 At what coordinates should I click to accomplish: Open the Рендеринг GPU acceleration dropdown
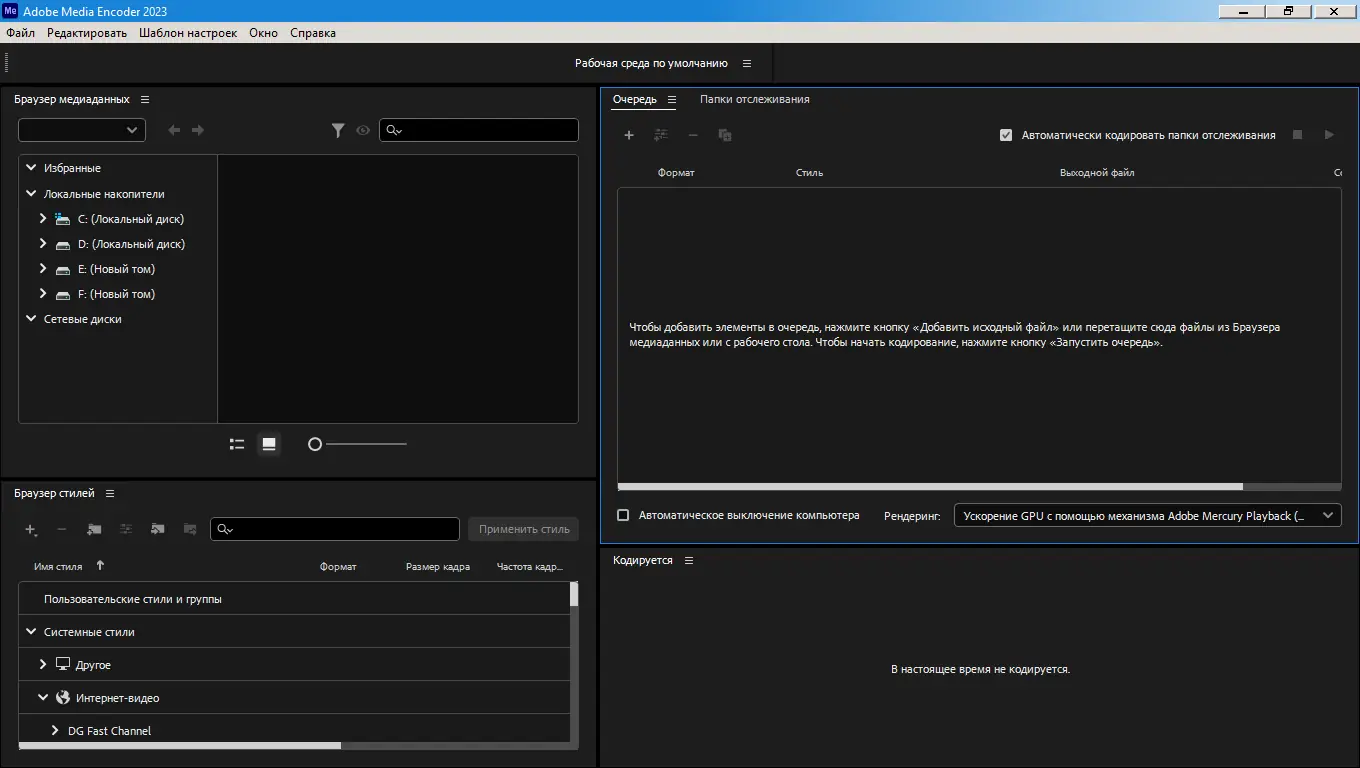[1148, 516]
